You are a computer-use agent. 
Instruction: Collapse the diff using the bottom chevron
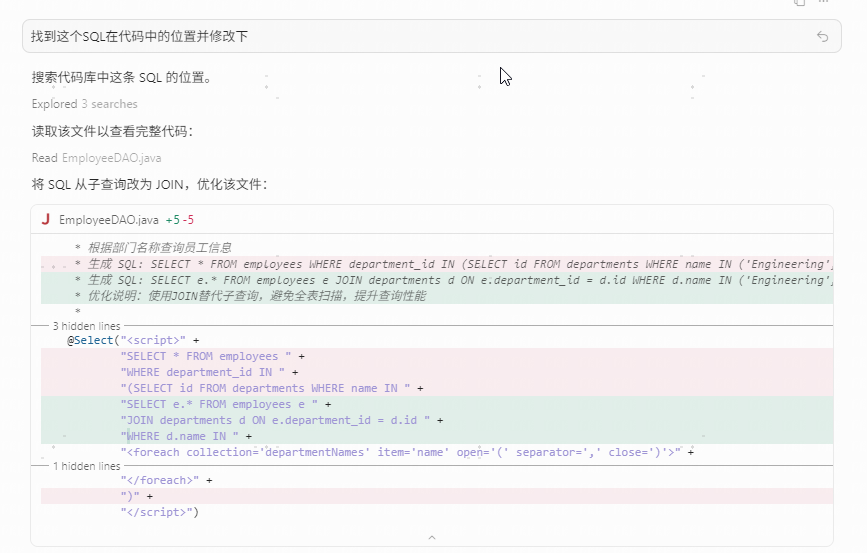432,538
